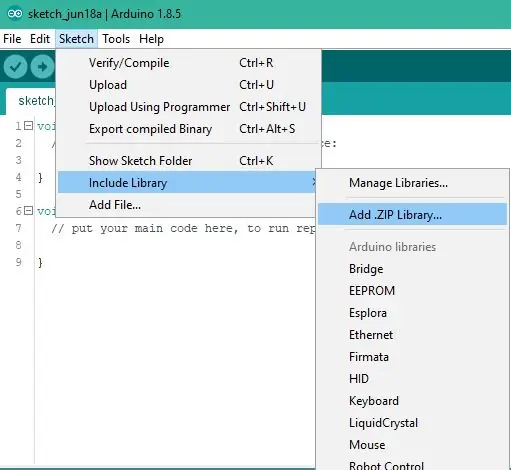Image resolution: width=511 pixels, height=470 pixels.
Task: Include the EEPROM library
Action: point(412,291)
